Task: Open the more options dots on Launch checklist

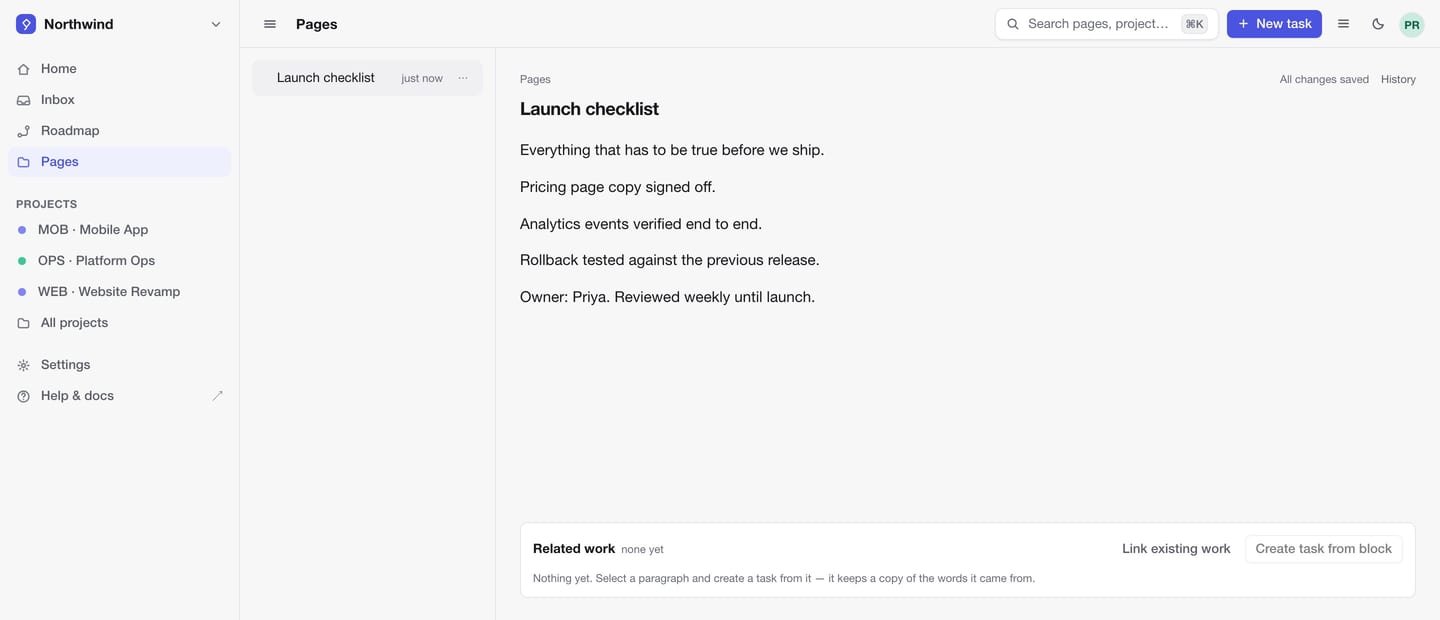Action: tap(463, 78)
